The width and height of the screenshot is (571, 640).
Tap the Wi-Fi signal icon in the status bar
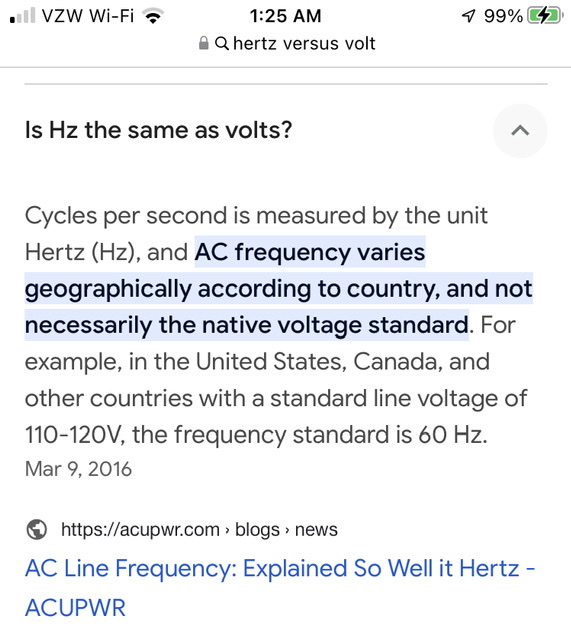153,16
